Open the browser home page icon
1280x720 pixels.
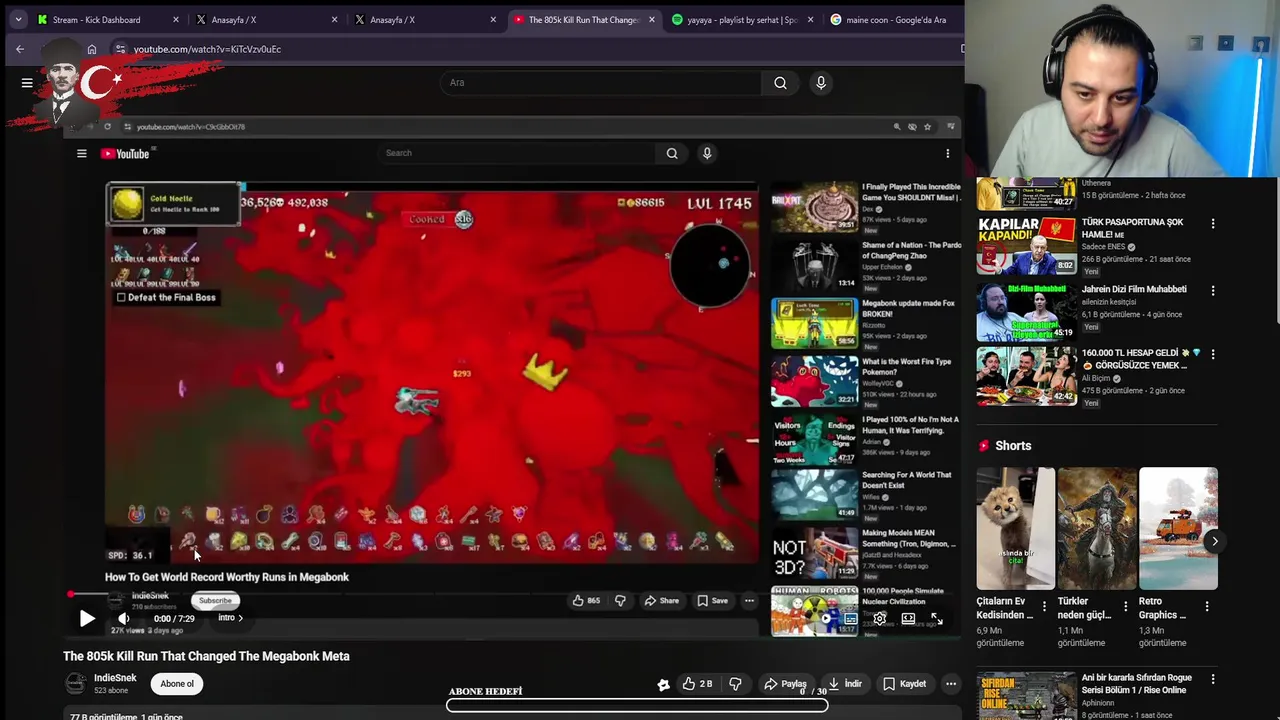tap(92, 49)
